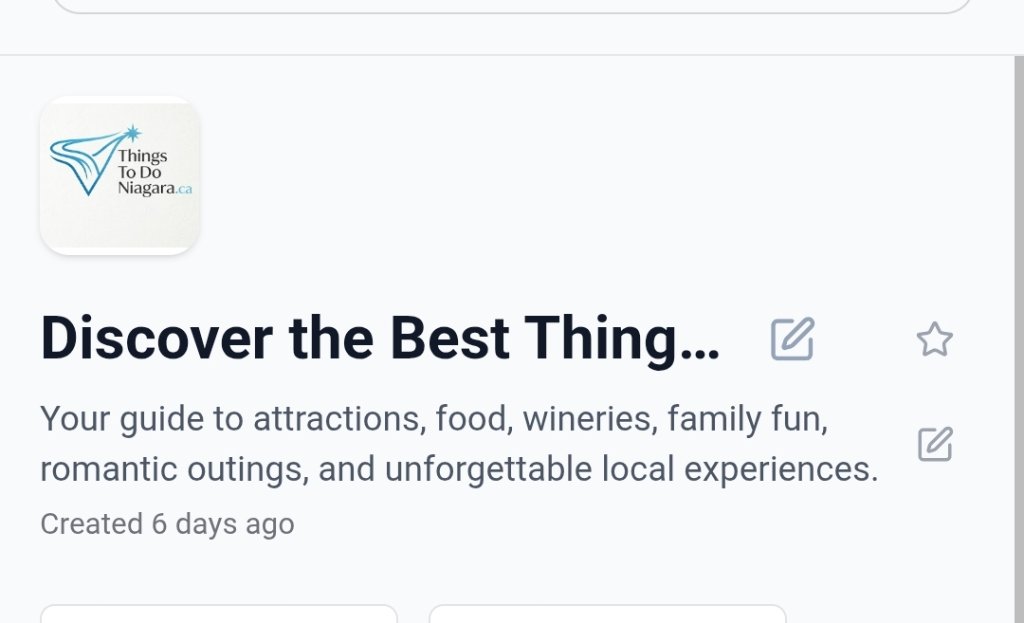
Task: Star this project as a favorite
Action: [x=935, y=340]
